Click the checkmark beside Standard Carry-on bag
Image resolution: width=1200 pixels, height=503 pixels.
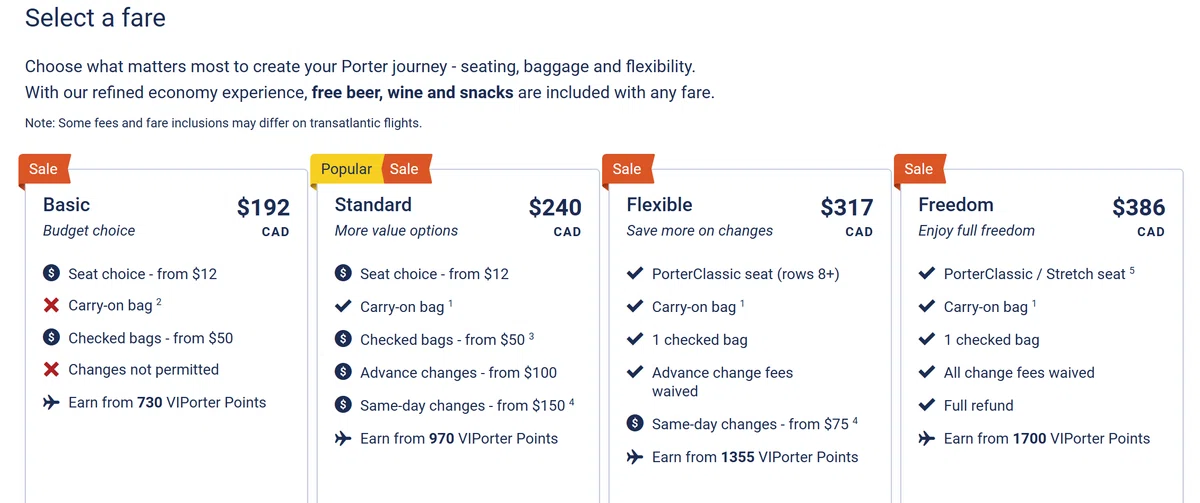click(x=343, y=306)
